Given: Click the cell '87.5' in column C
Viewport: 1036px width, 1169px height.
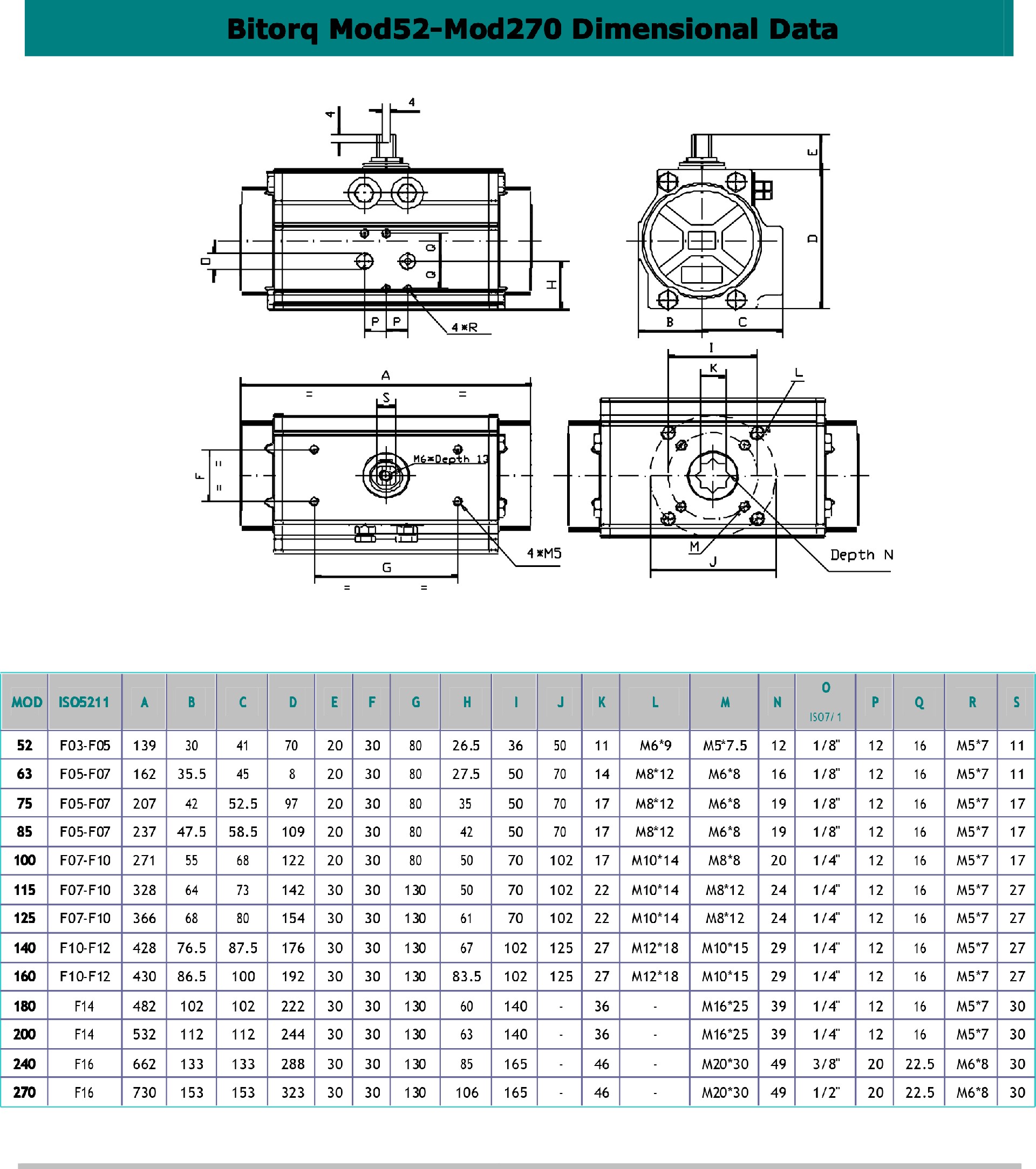Looking at the screenshot, I should (243, 948).
